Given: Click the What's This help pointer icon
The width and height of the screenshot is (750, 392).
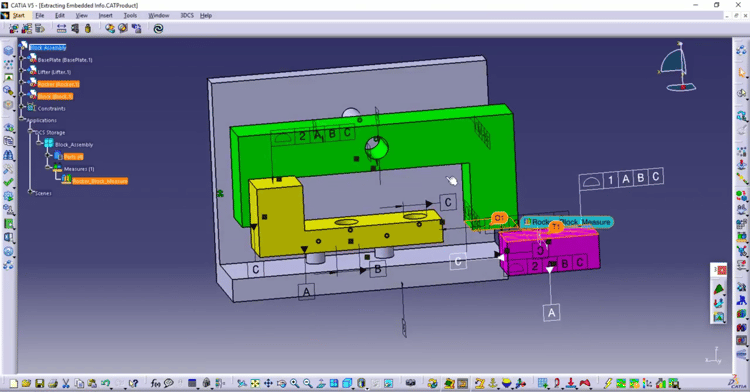Looking at the screenshot, I should (x=134, y=383).
